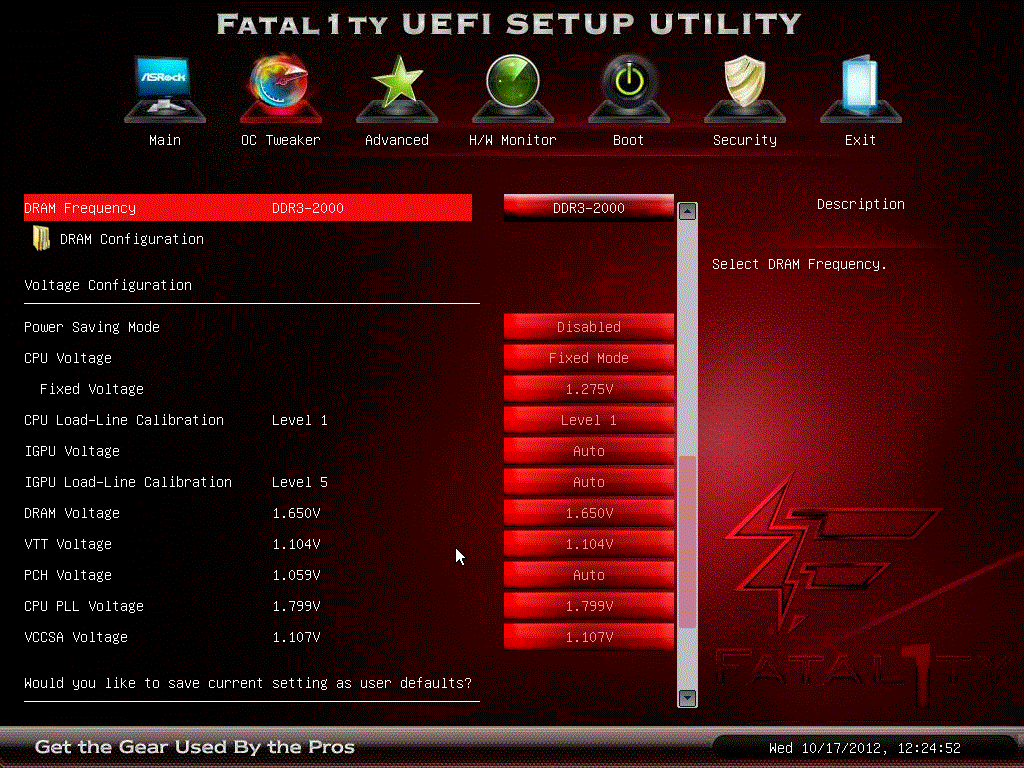Switch to the OC Tweaker tab label

point(281,140)
